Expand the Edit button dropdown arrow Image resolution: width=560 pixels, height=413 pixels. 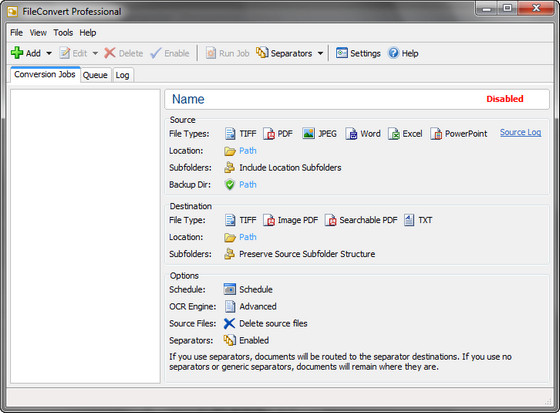[x=95, y=54]
